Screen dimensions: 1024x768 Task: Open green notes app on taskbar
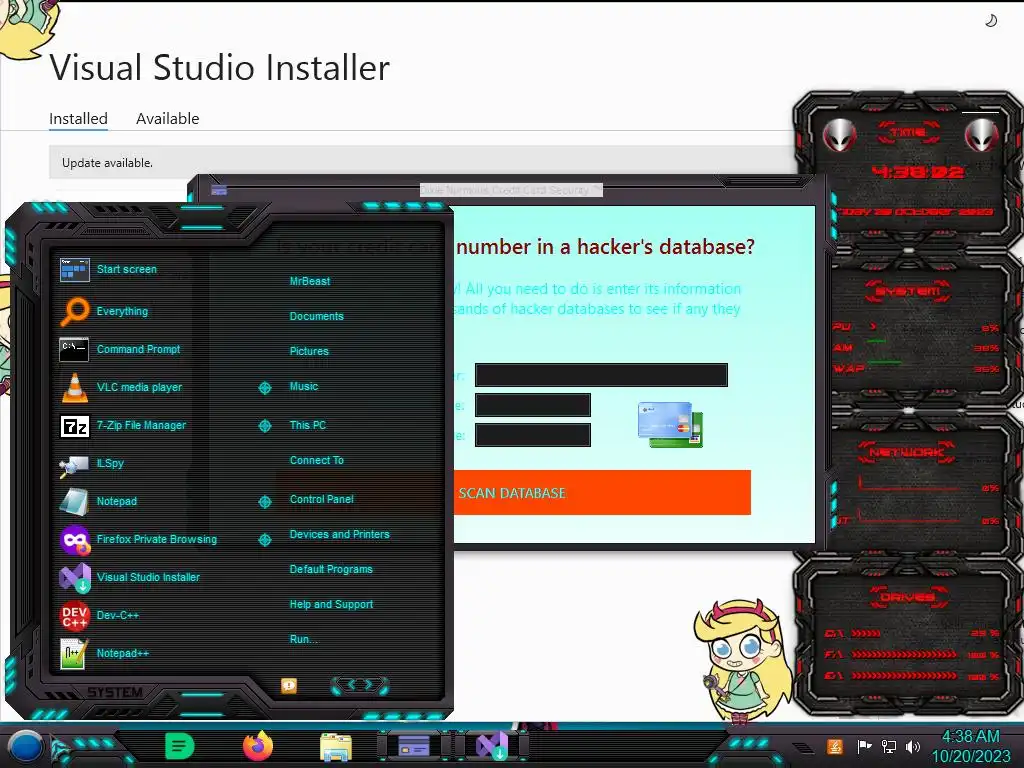click(x=180, y=746)
